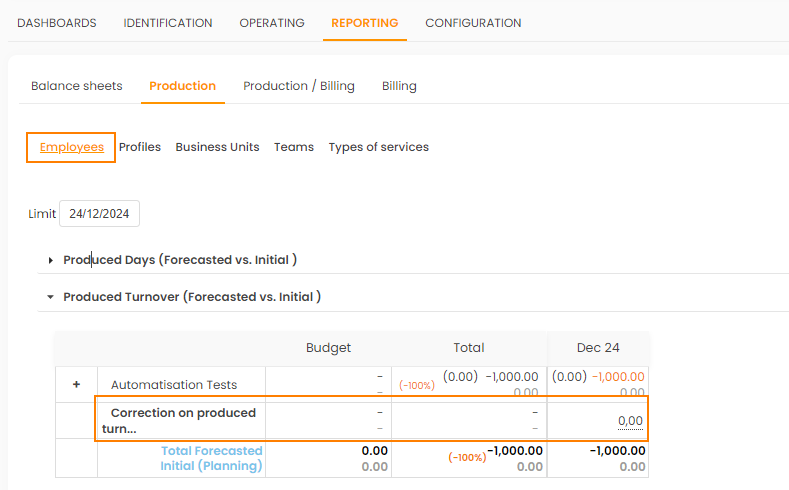The height and width of the screenshot is (490, 789).
Task: Click the Employees link
Action: (72, 147)
